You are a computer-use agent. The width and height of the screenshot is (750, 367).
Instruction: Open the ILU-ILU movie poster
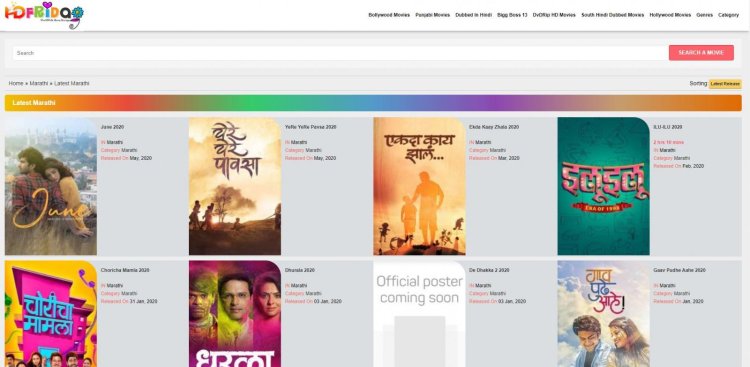604,186
